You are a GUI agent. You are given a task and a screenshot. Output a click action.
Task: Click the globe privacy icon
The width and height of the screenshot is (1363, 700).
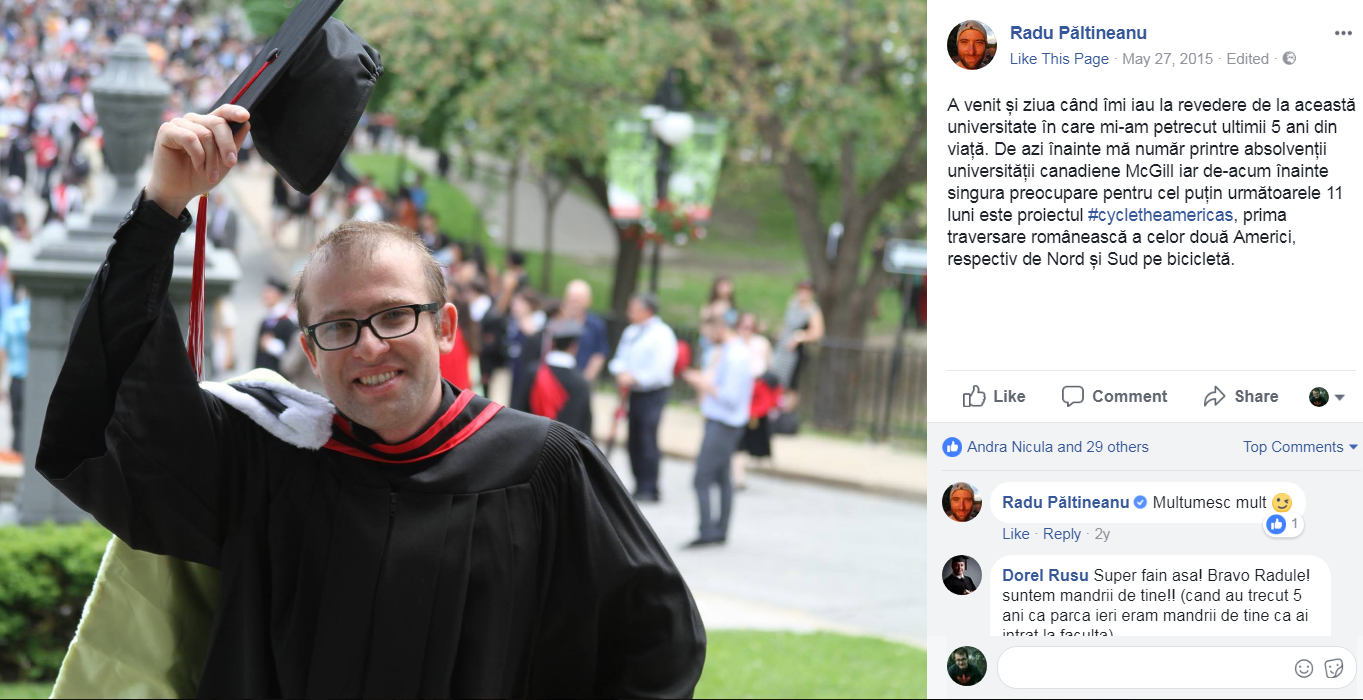1289,58
